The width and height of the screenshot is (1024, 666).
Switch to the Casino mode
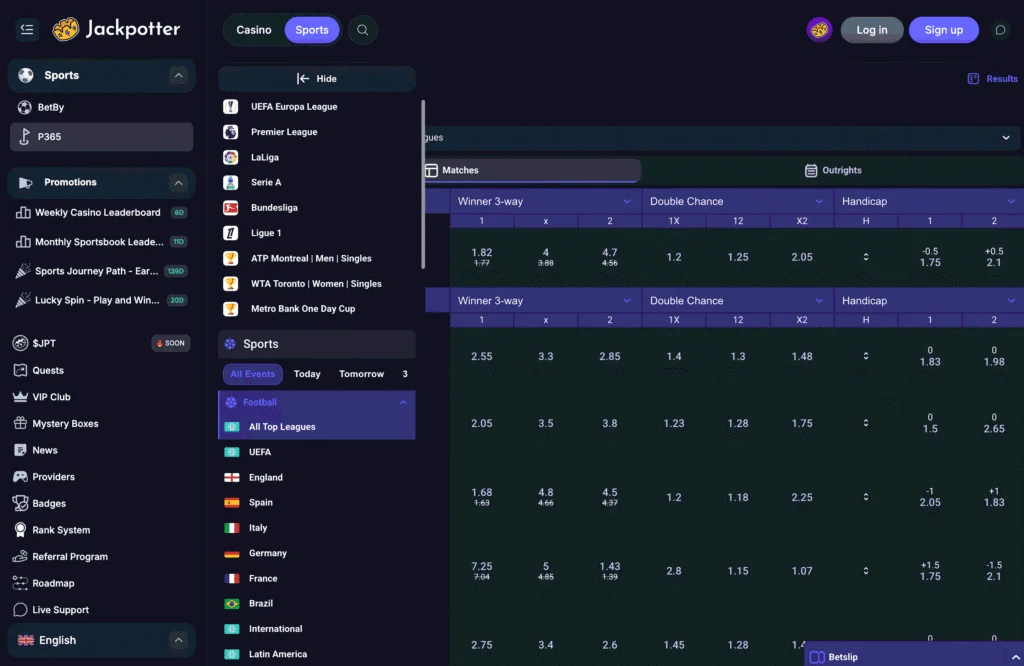pos(253,30)
